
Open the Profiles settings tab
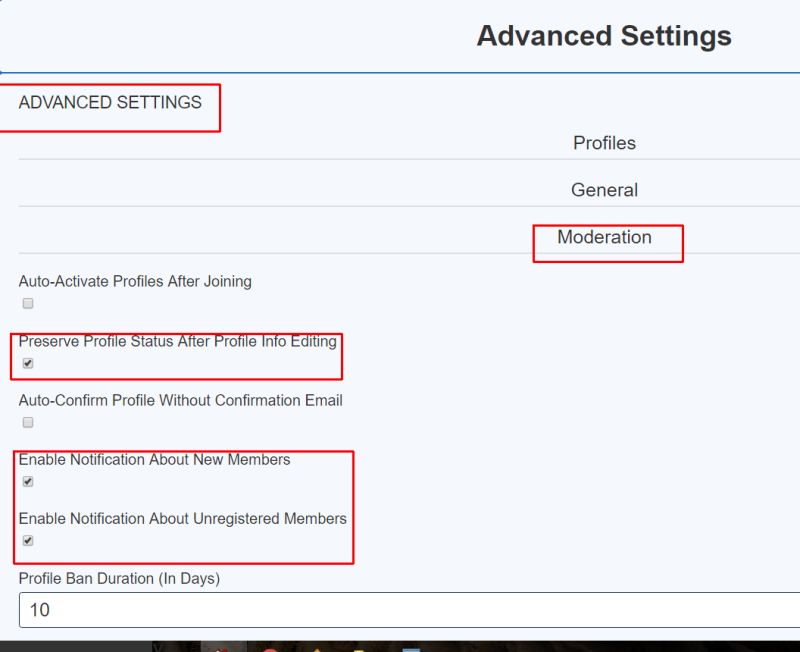(604, 143)
